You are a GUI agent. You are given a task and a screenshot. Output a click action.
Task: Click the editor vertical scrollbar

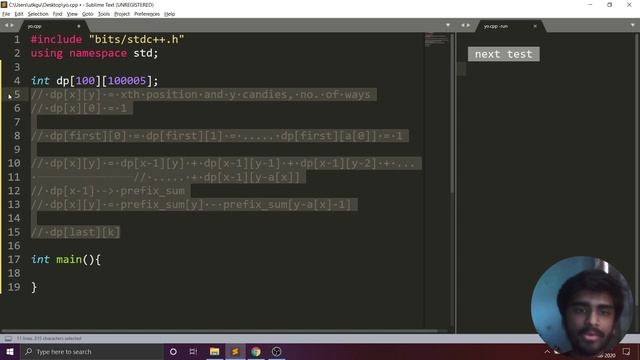(x=452, y=113)
